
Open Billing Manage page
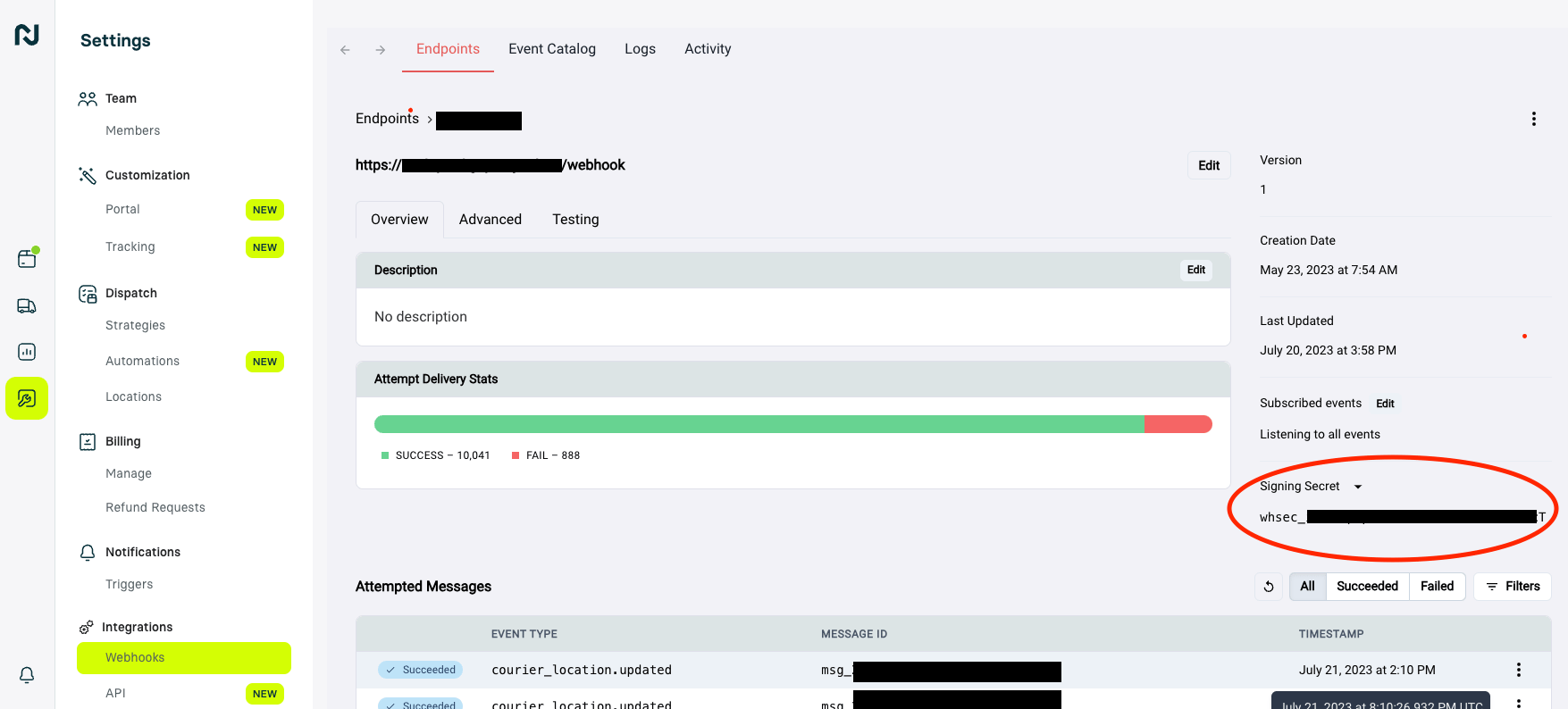pyautogui.click(x=129, y=474)
